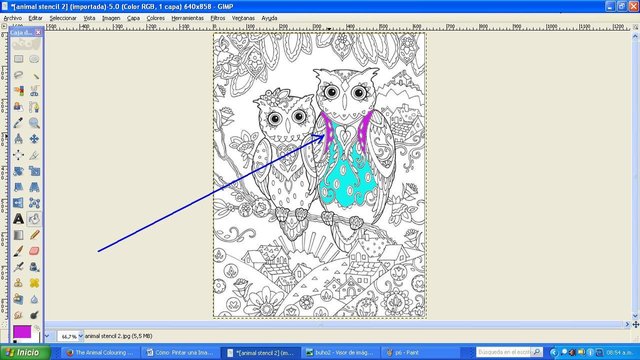Click the desktop search input field
This screenshot has width=640, height=360.
(504, 352)
